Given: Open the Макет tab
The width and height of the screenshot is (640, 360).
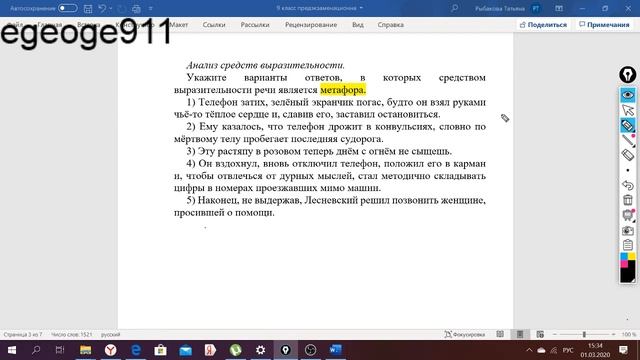Looking at the screenshot, I should click(x=179, y=25).
